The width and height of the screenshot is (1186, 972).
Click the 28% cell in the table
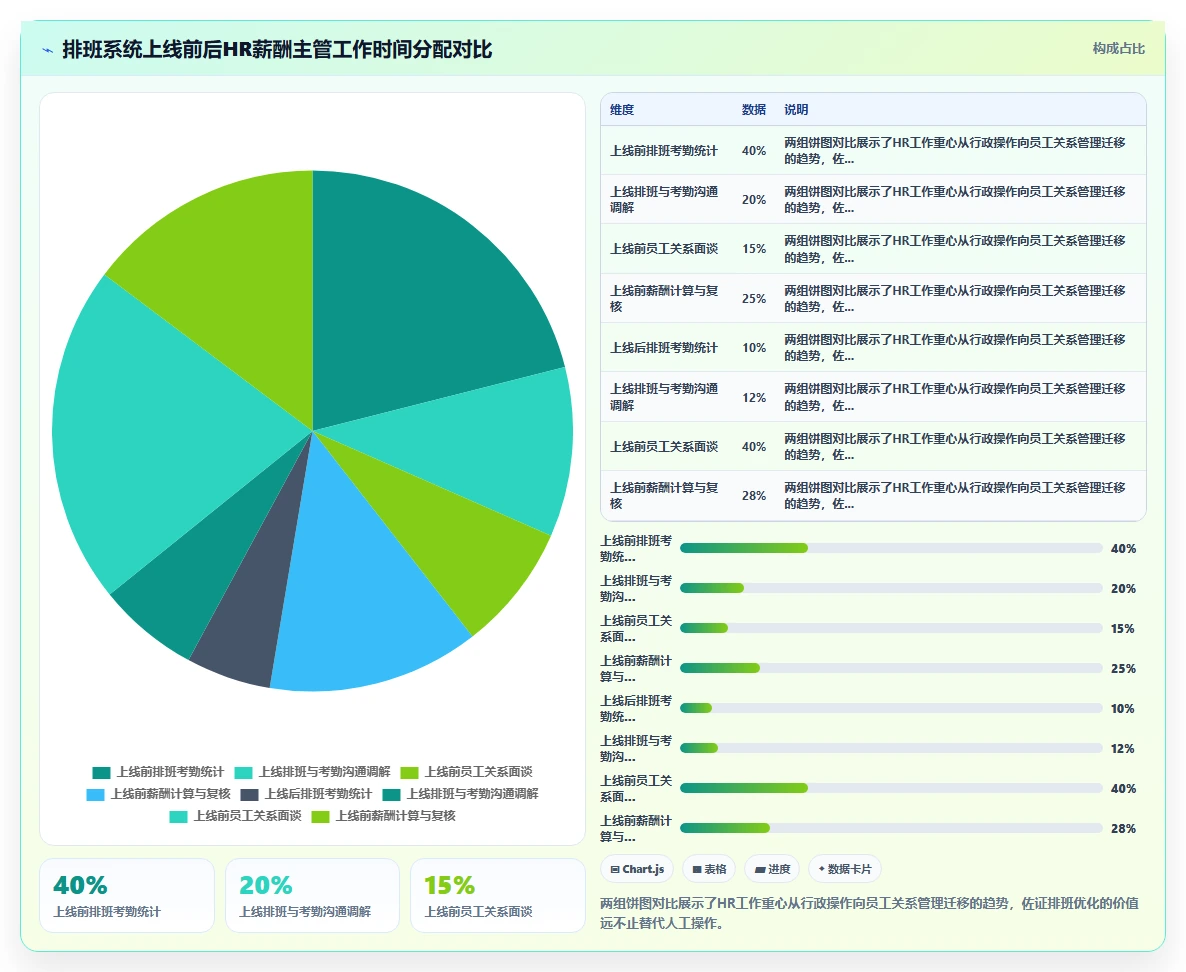(x=753, y=496)
